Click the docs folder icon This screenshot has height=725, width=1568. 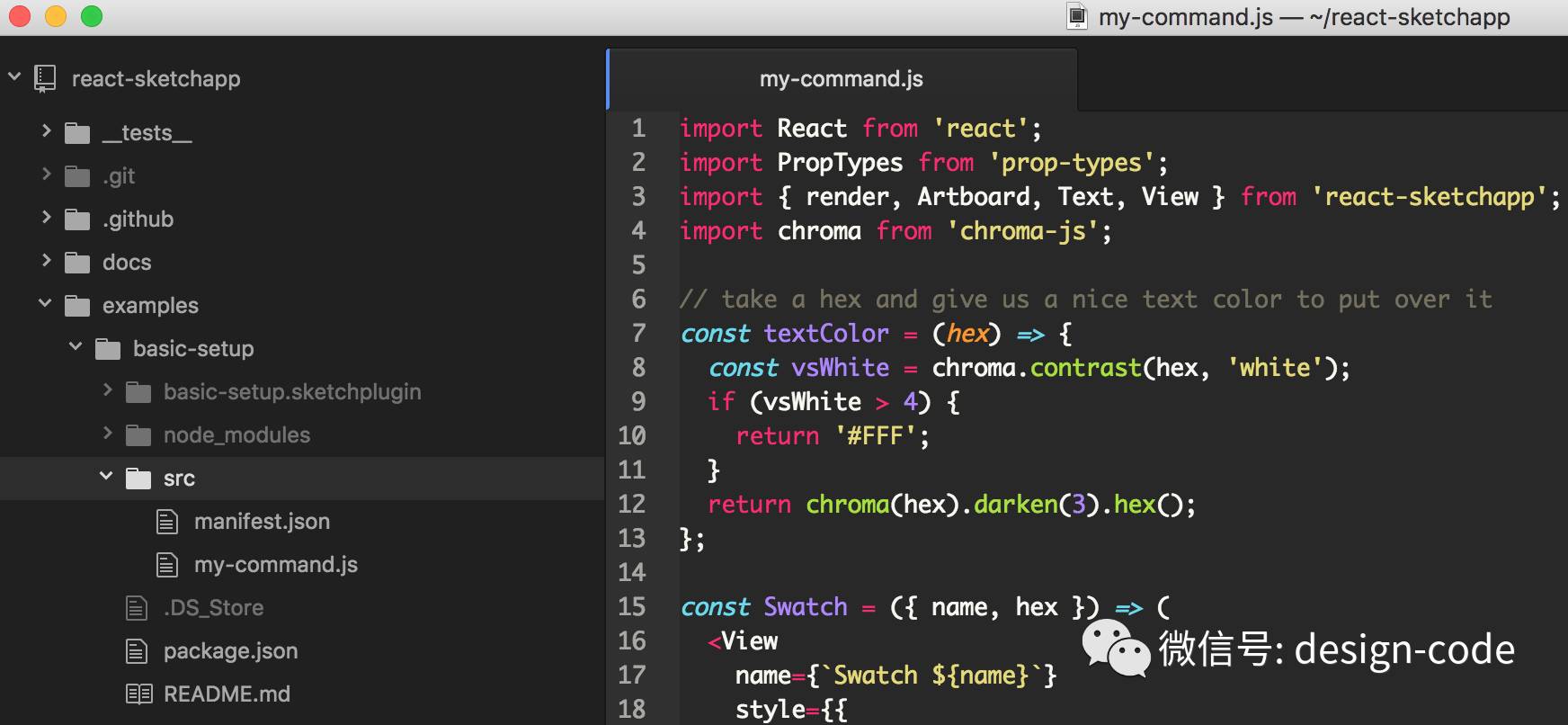(77, 264)
